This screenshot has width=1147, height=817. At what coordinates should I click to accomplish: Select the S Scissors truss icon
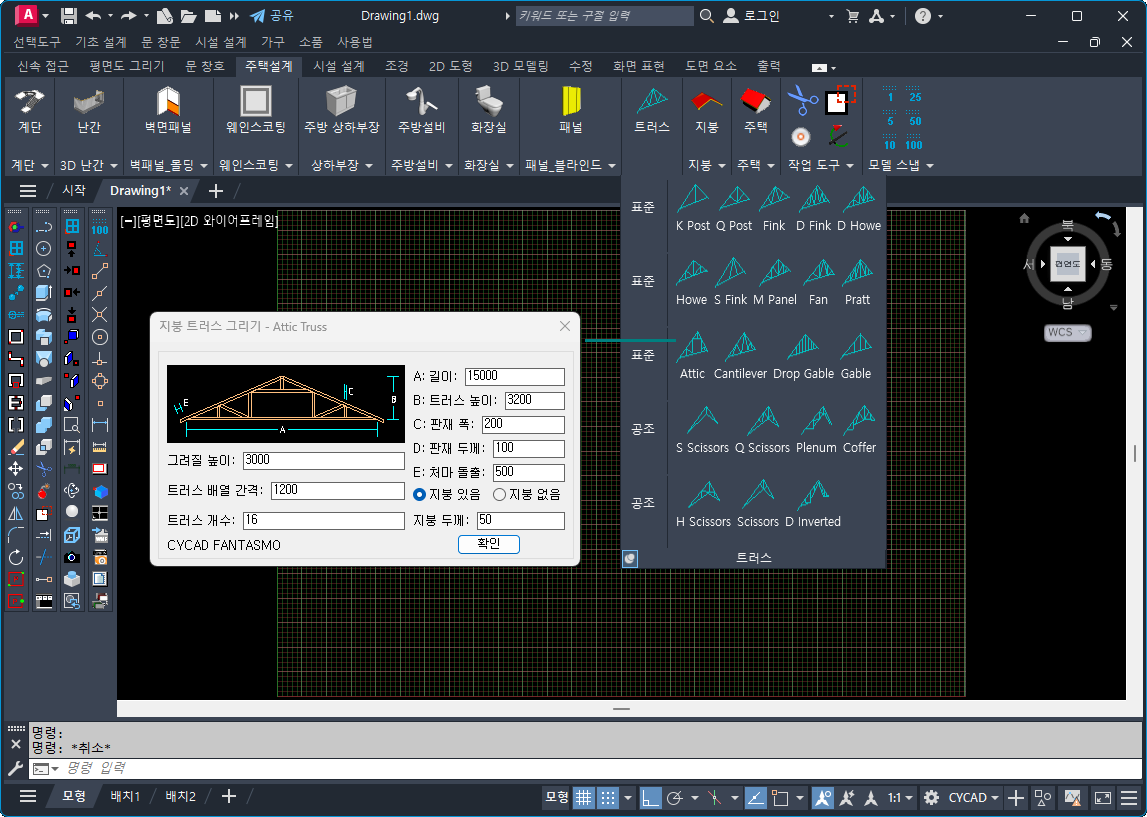tap(702, 422)
